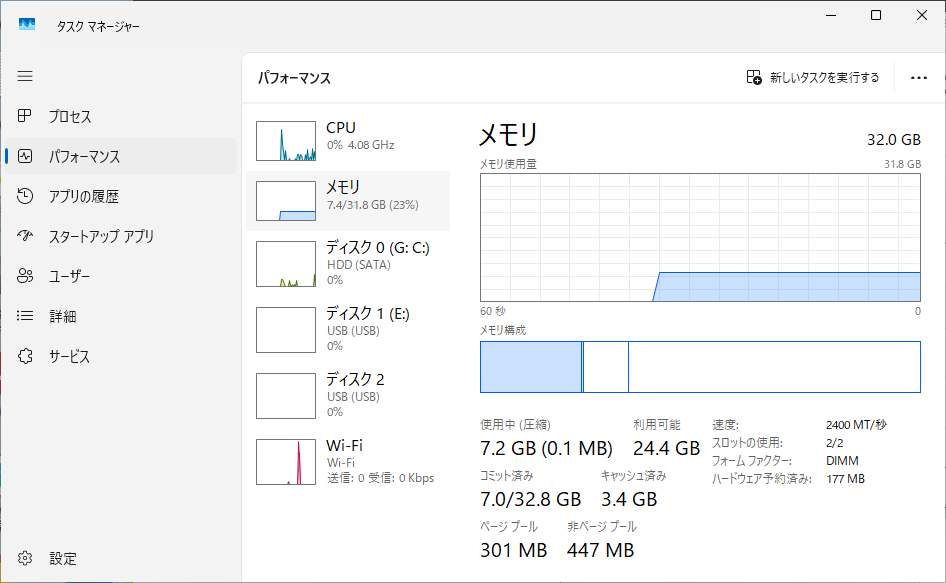Open the サービス puzzle icon

(26, 356)
